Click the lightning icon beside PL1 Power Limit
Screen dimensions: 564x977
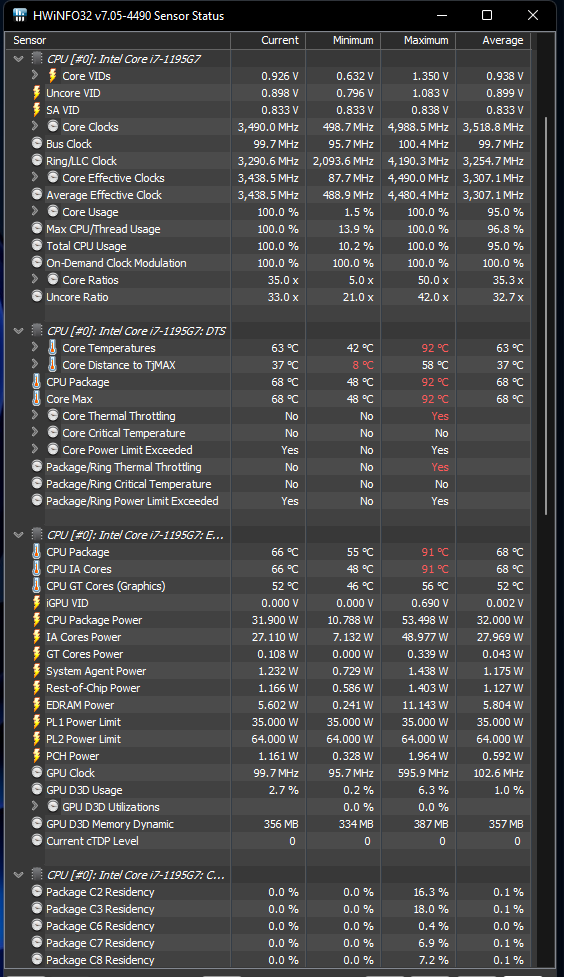[x=37, y=722]
